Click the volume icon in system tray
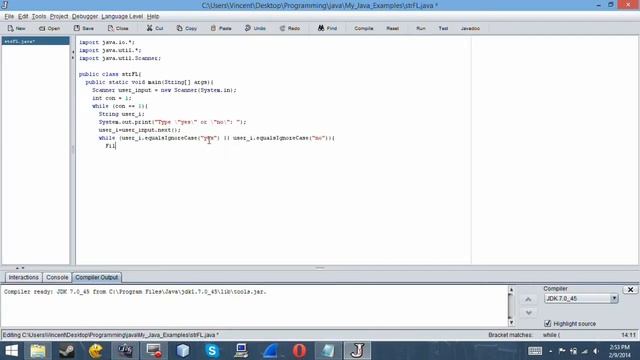 [x=596, y=351]
